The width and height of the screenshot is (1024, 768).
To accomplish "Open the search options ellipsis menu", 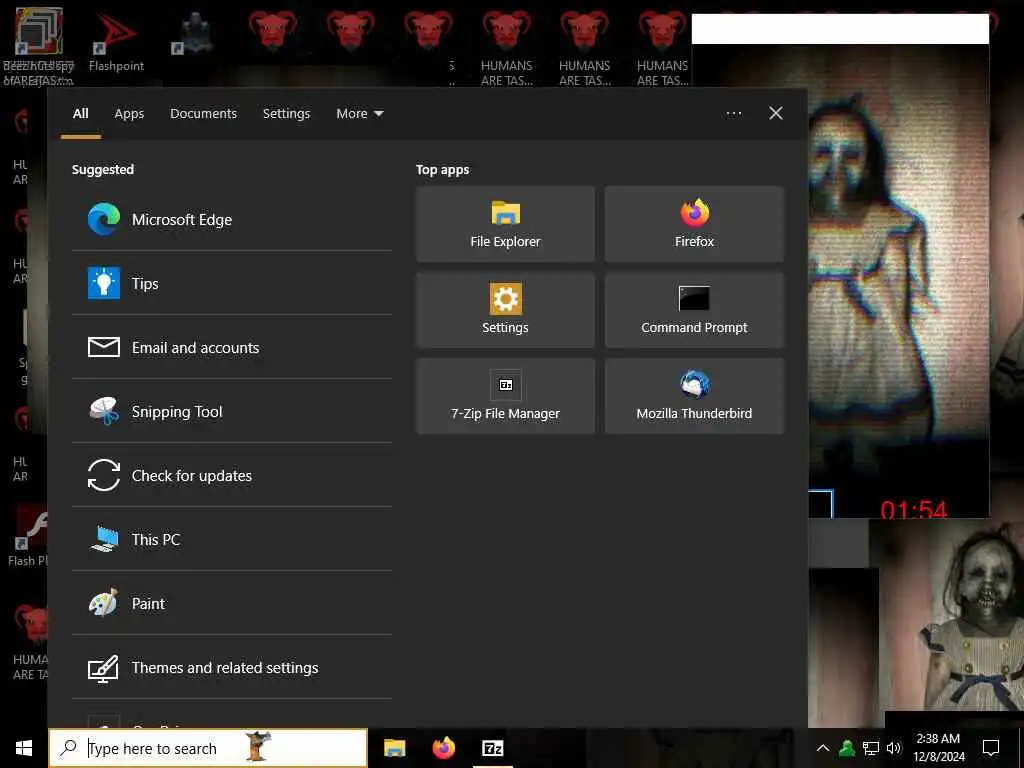I will point(734,114).
